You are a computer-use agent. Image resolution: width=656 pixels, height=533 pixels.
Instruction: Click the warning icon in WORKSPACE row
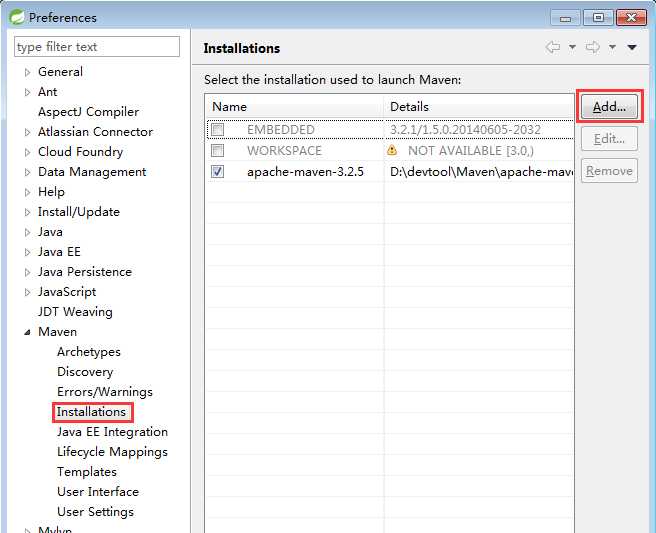coord(392,150)
